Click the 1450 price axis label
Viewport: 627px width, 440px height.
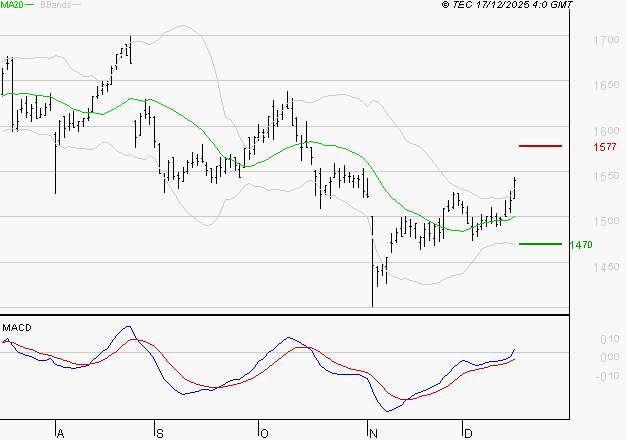point(606,267)
